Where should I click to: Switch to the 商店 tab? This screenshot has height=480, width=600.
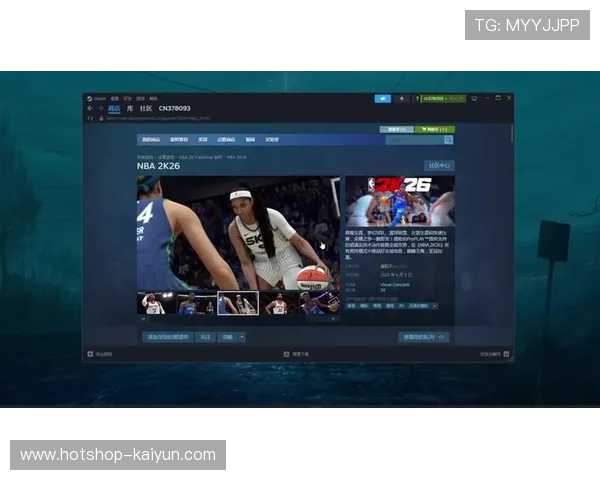[x=114, y=108]
